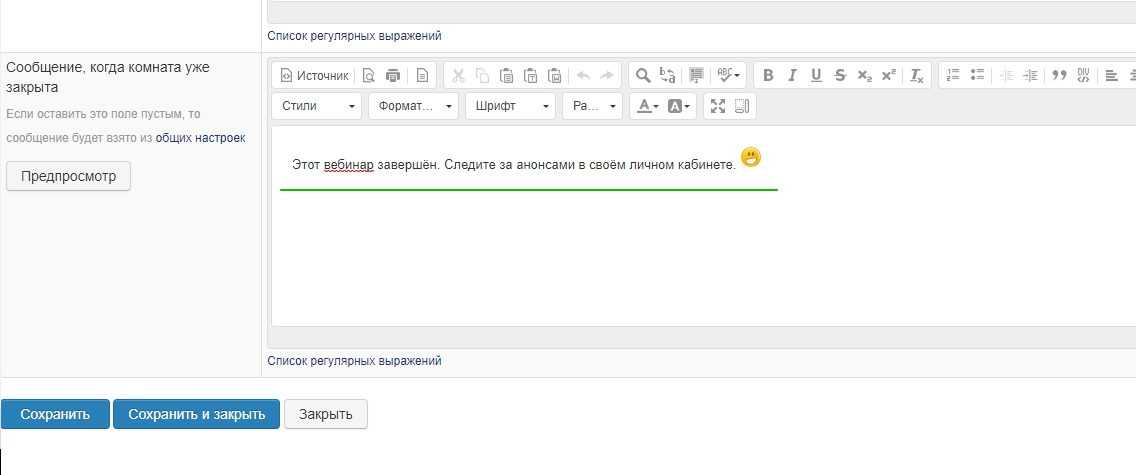
Task: Click the Remove Format icon
Action: point(916,75)
